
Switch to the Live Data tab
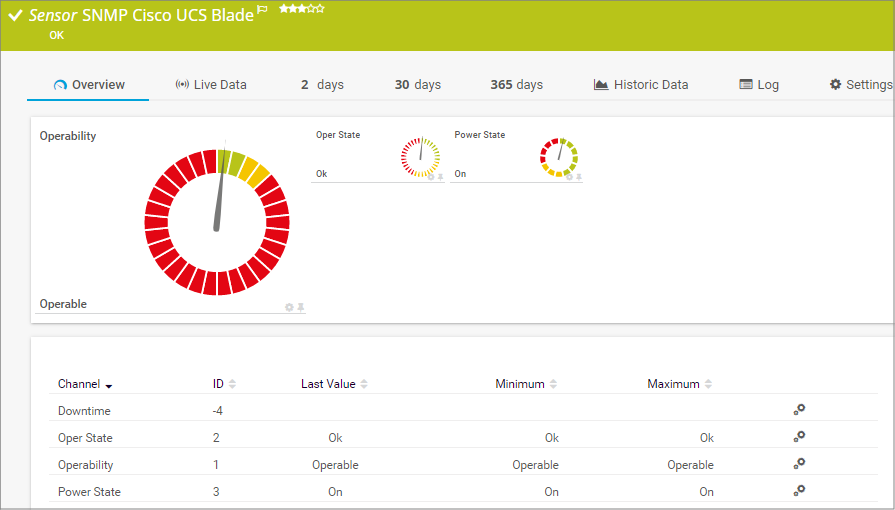point(211,85)
